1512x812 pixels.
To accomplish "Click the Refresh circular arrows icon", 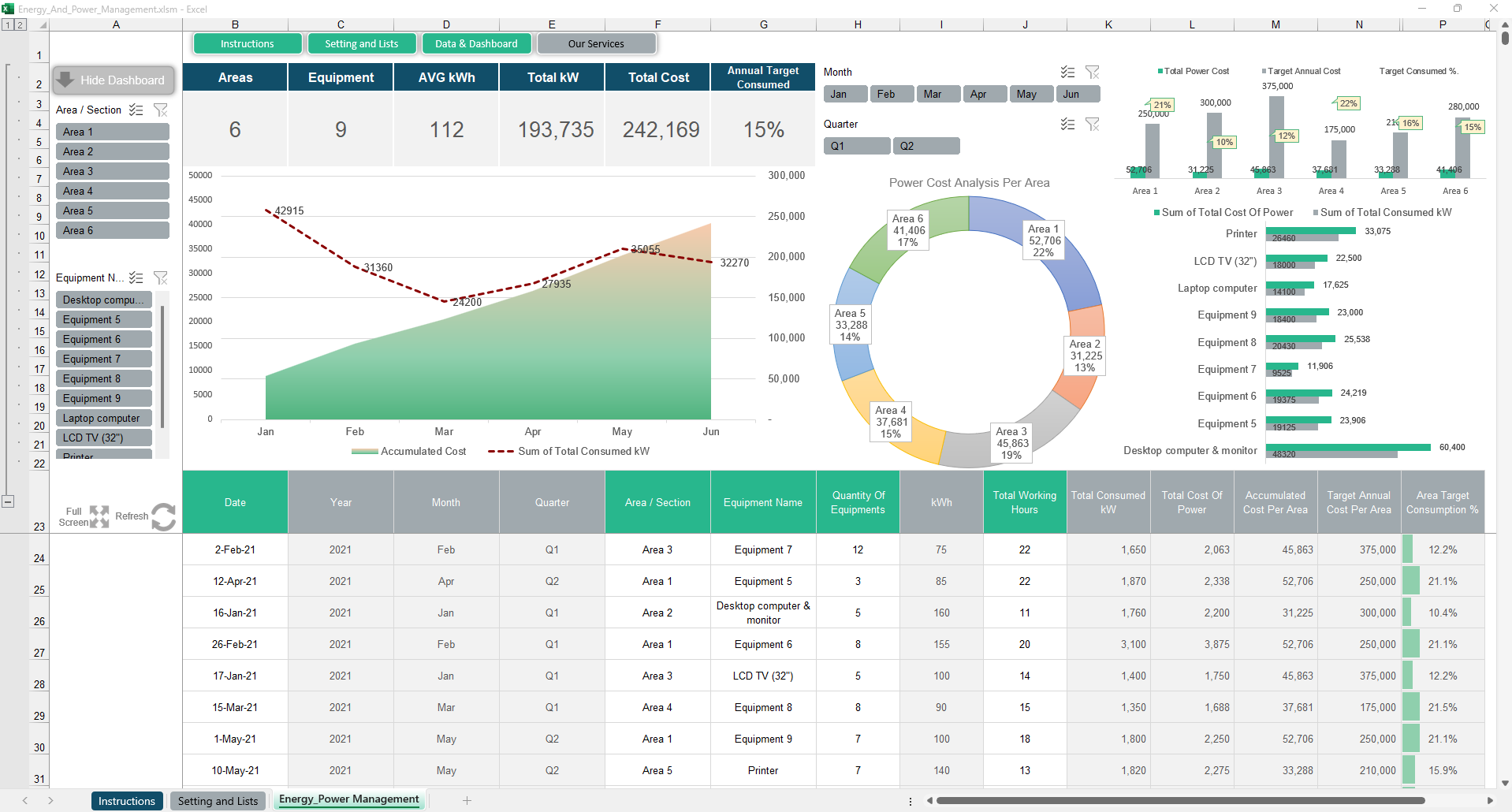I will coord(163,517).
